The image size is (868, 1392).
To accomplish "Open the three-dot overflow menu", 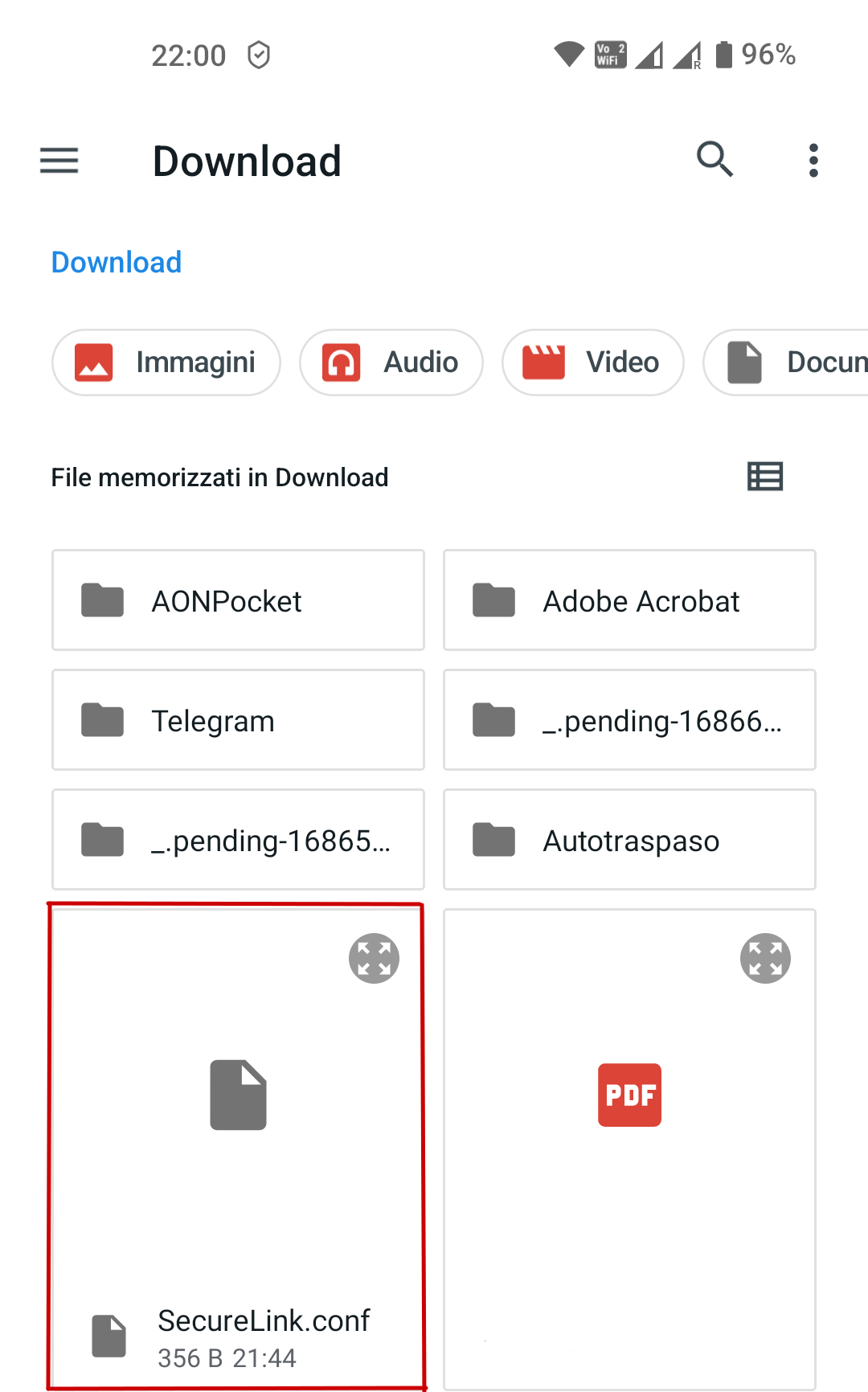I will click(813, 161).
